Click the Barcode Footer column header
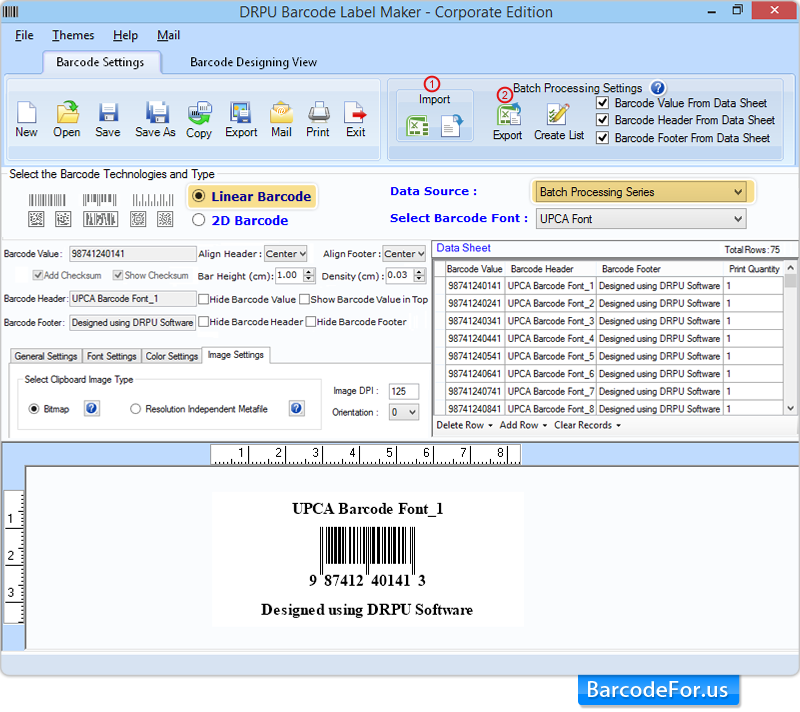 (660, 269)
